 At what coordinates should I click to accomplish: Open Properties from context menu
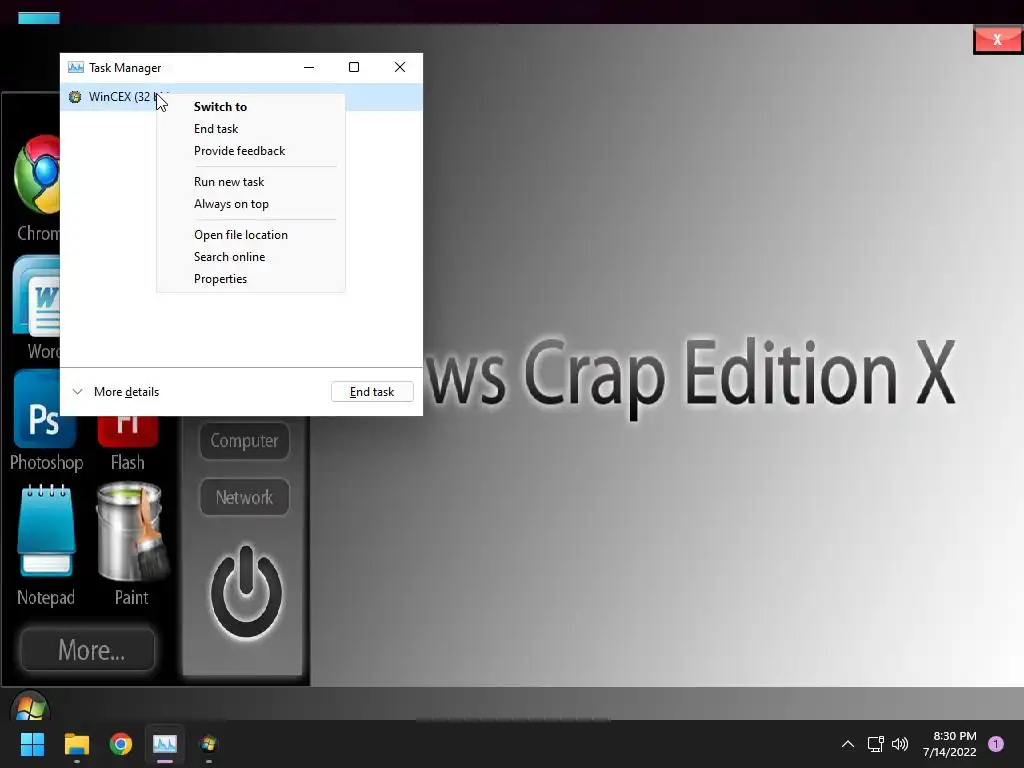[x=251, y=279]
